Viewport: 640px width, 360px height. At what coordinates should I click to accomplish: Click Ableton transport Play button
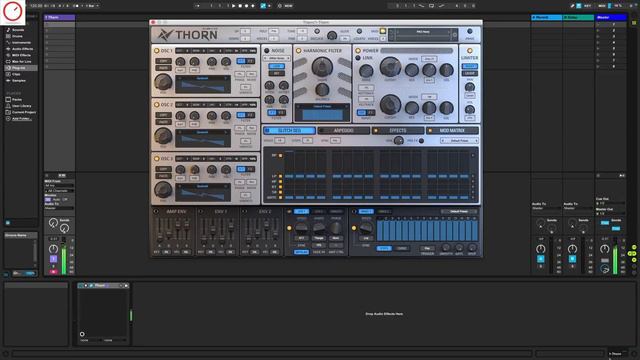click(233, 6)
